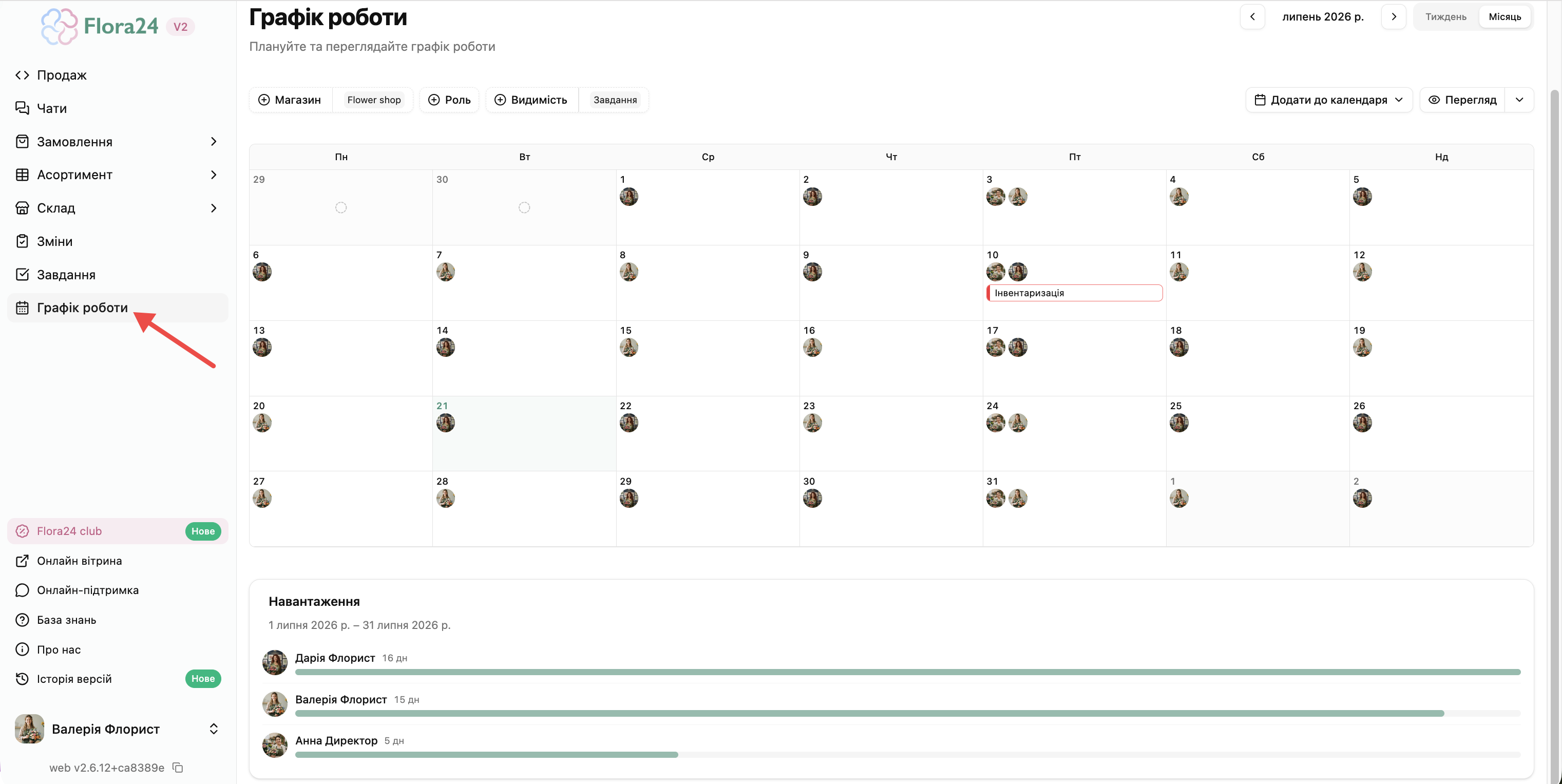Toggle Перегляд eye mode
The height and width of the screenshot is (784, 1562).
[x=1462, y=100]
